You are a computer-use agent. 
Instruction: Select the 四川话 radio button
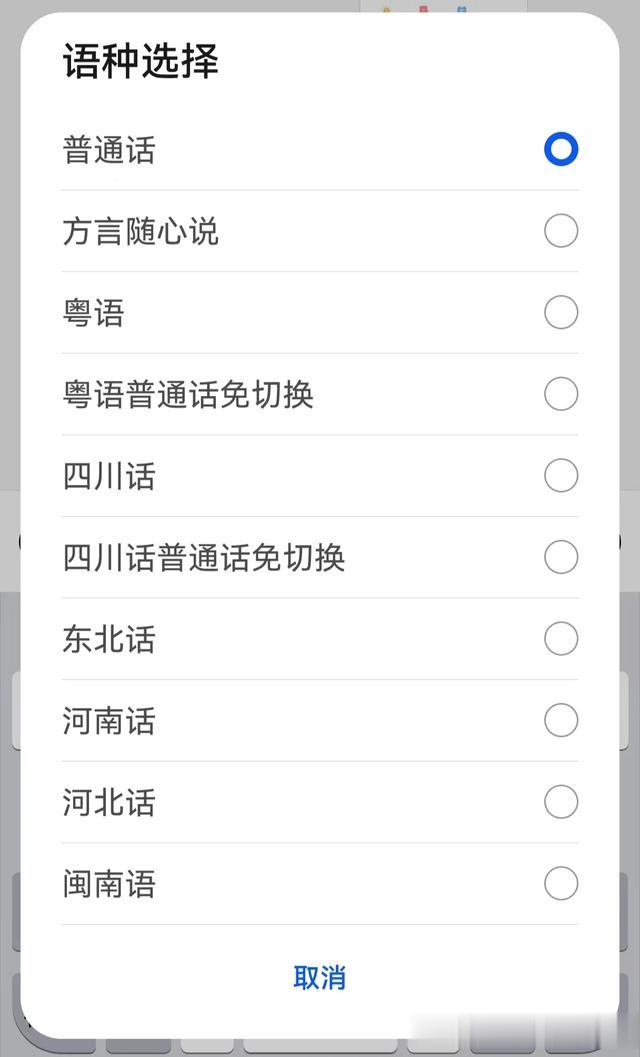click(561, 475)
